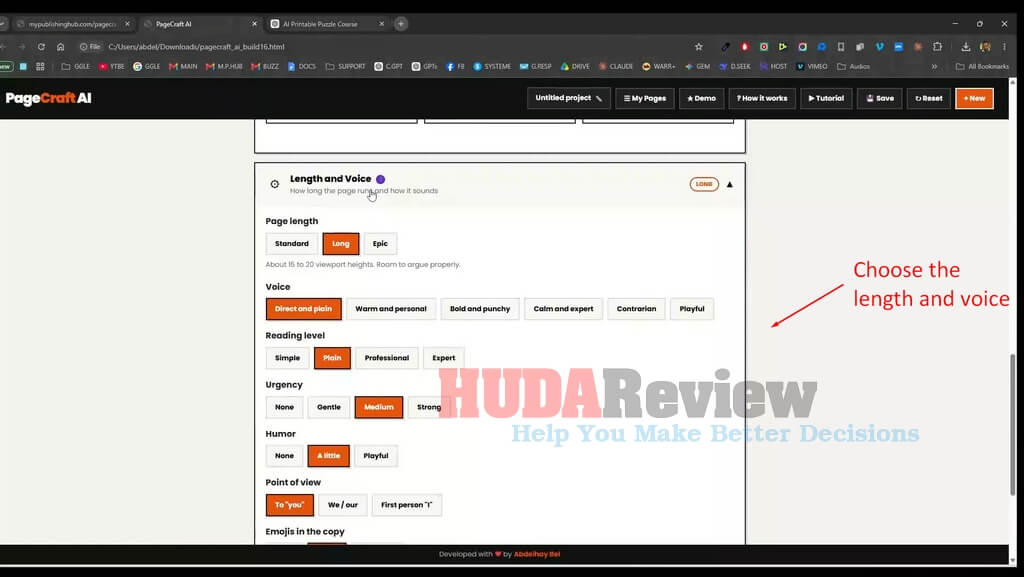This screenshot has width=1024, height=577.
Task: Select Epic page length
Action: pyautogui.click(x=380, y=243)
